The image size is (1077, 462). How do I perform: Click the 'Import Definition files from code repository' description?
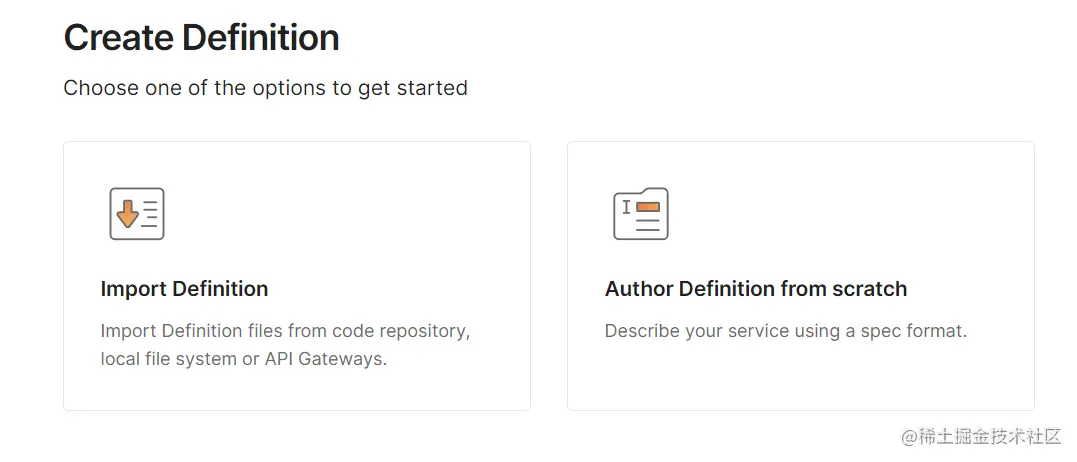click(x=285, y=331)
